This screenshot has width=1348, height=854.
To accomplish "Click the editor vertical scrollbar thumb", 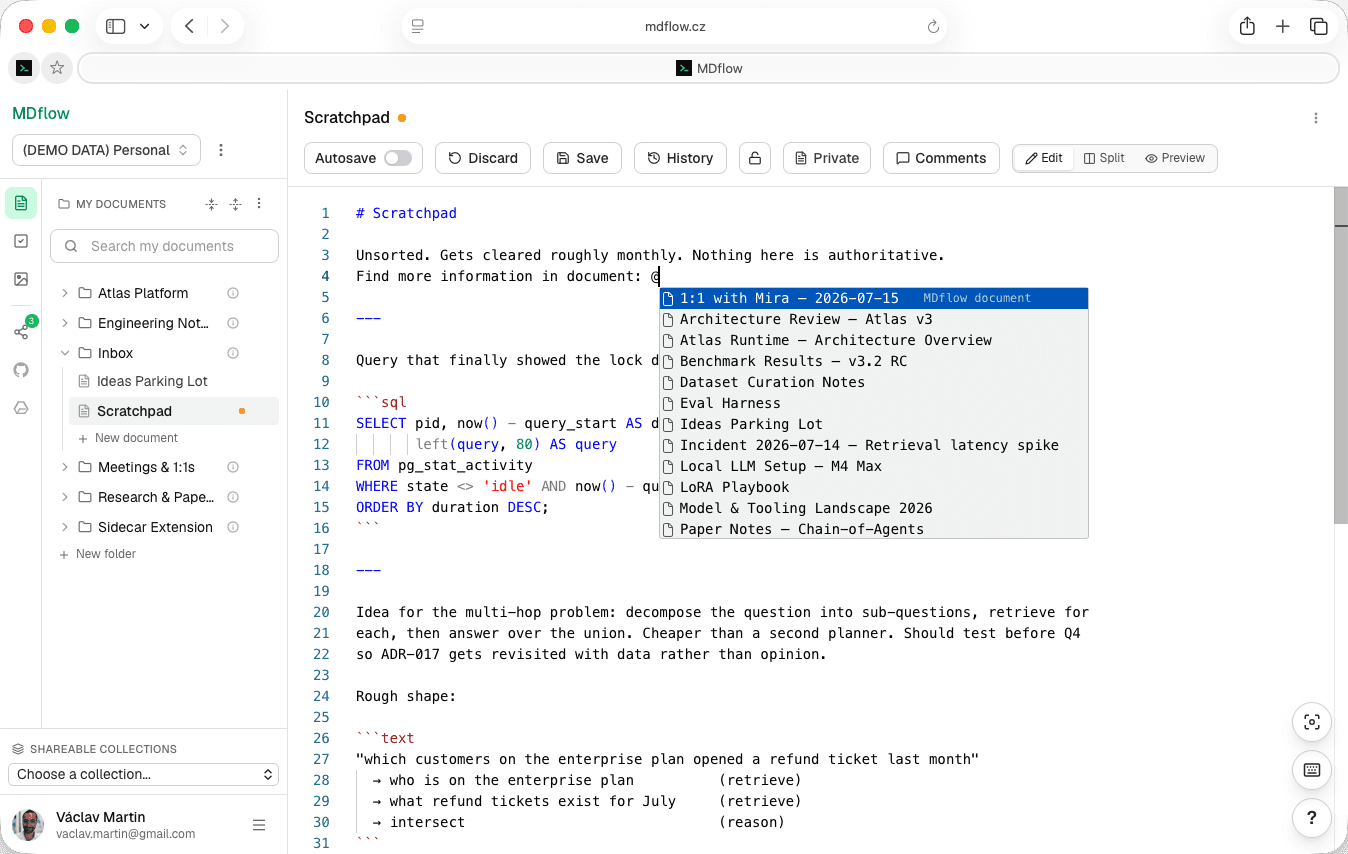I will point(1340,355).
